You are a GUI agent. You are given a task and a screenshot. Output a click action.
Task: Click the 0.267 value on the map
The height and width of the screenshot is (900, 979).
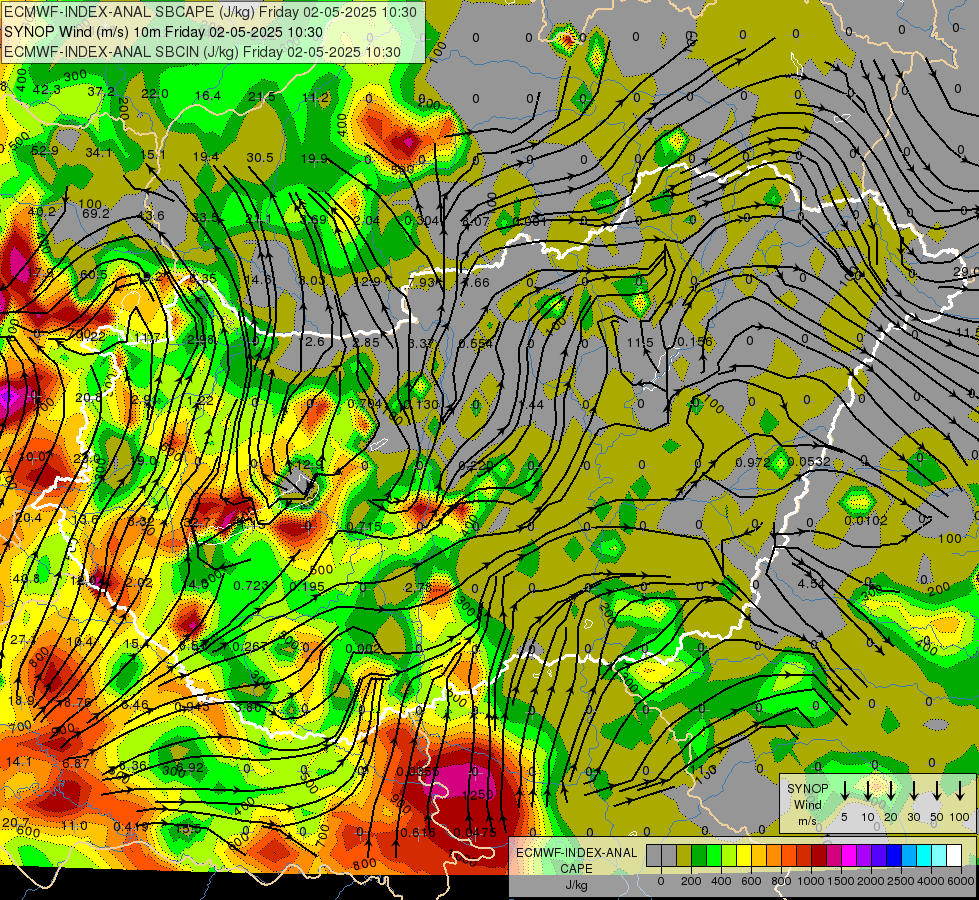pos(250,646)
